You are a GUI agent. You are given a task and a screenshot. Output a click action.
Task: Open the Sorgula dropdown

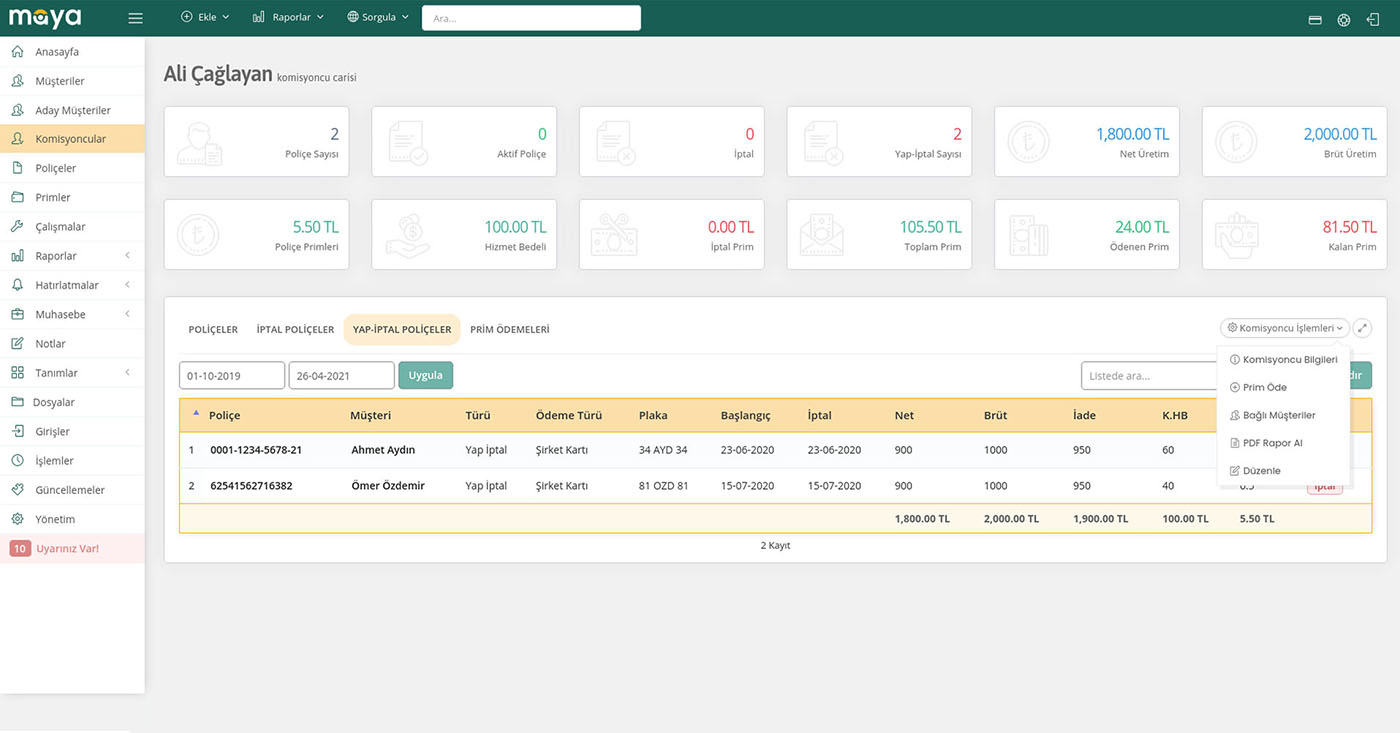378,17
